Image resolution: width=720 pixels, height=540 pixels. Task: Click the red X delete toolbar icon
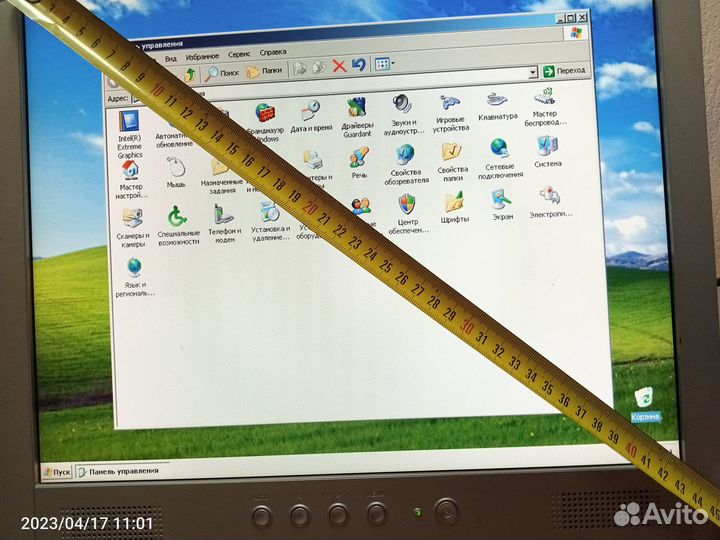point(339,66)
